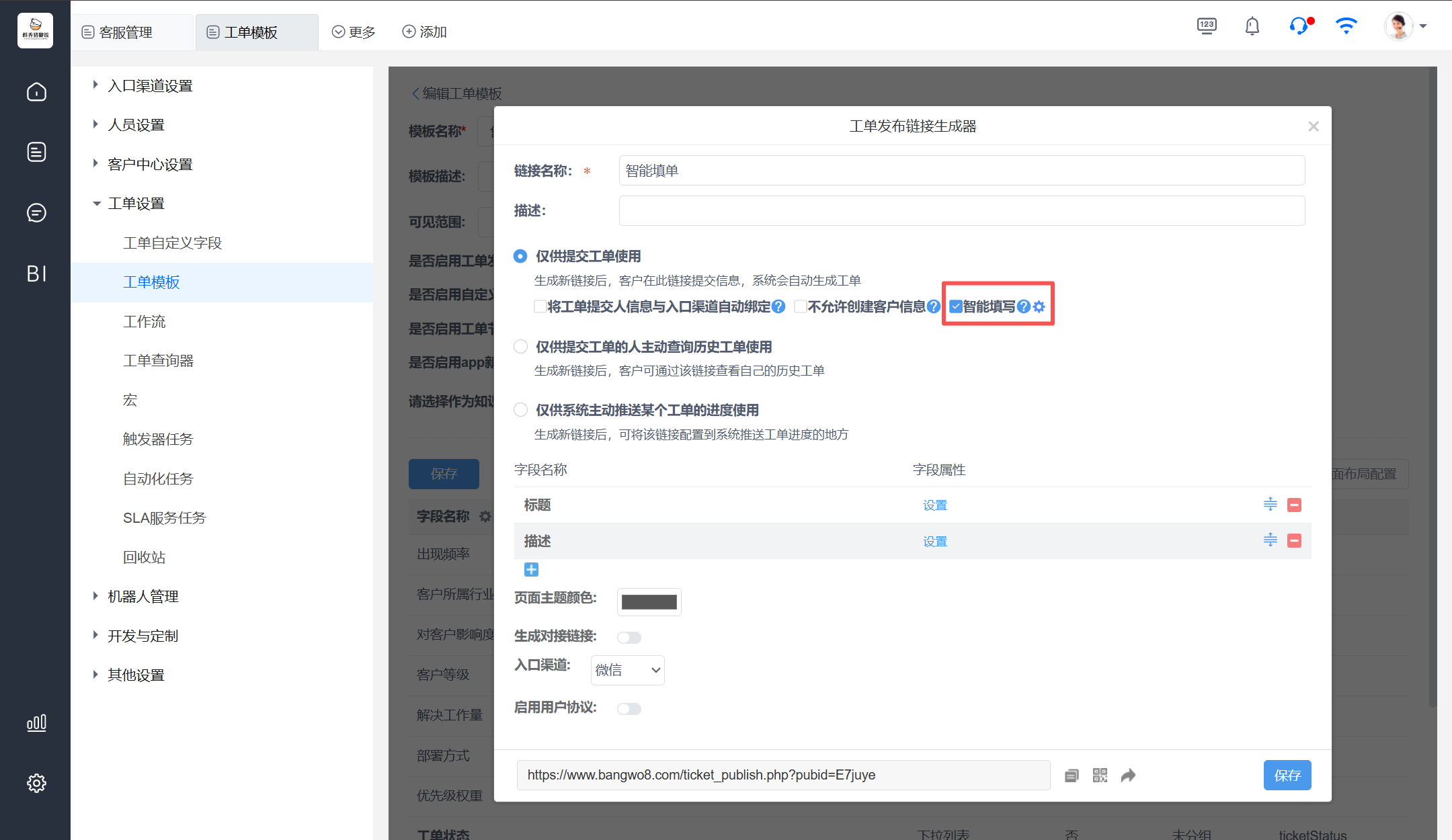This screenshot has width=1452, height=840.
Task: Open BI icon in left sidebar
Action: [x=36, y=274]
